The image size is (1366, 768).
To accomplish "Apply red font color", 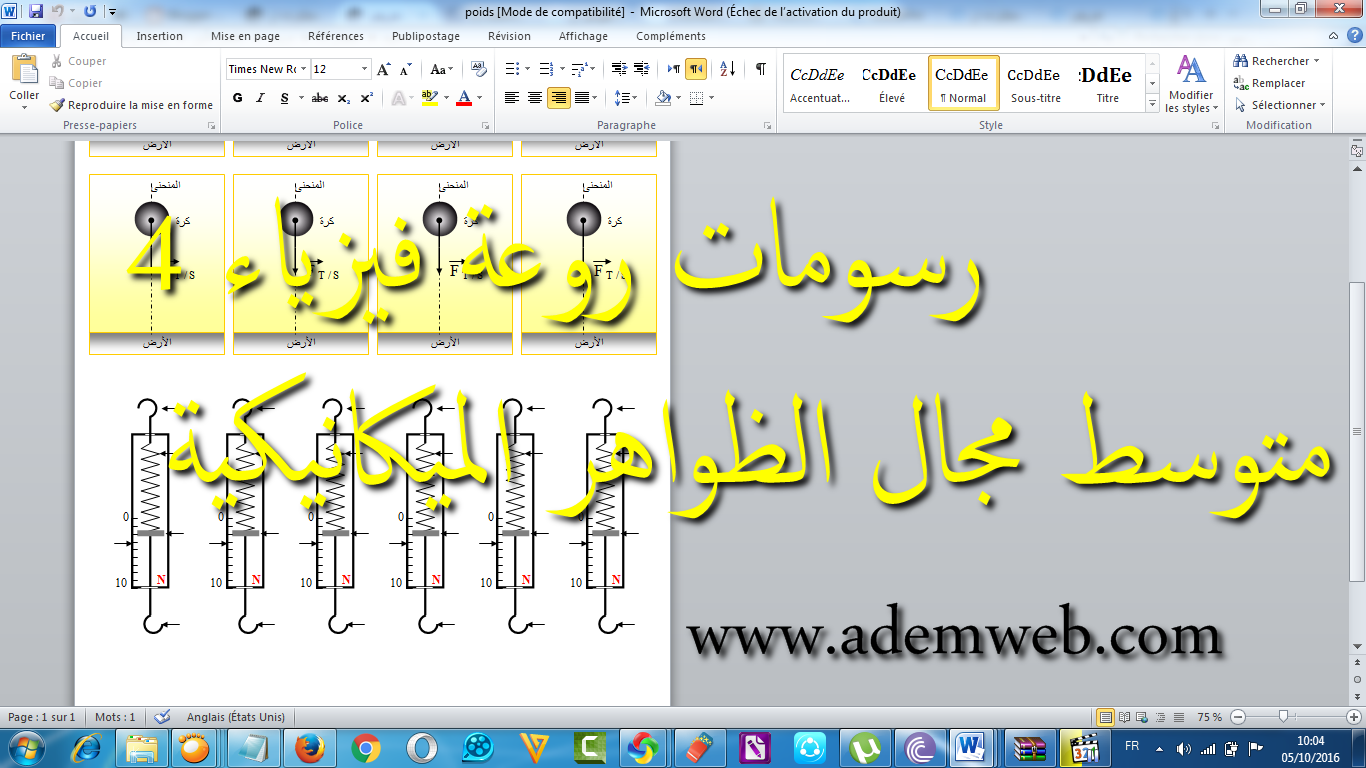I will pos(463,98).
